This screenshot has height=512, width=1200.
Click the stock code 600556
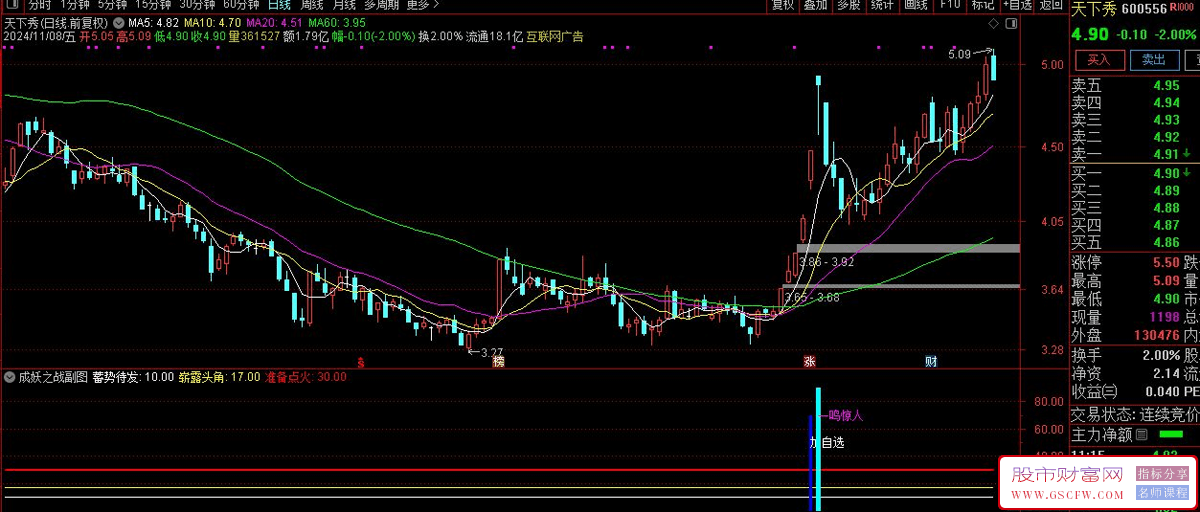pos(1145,9)
